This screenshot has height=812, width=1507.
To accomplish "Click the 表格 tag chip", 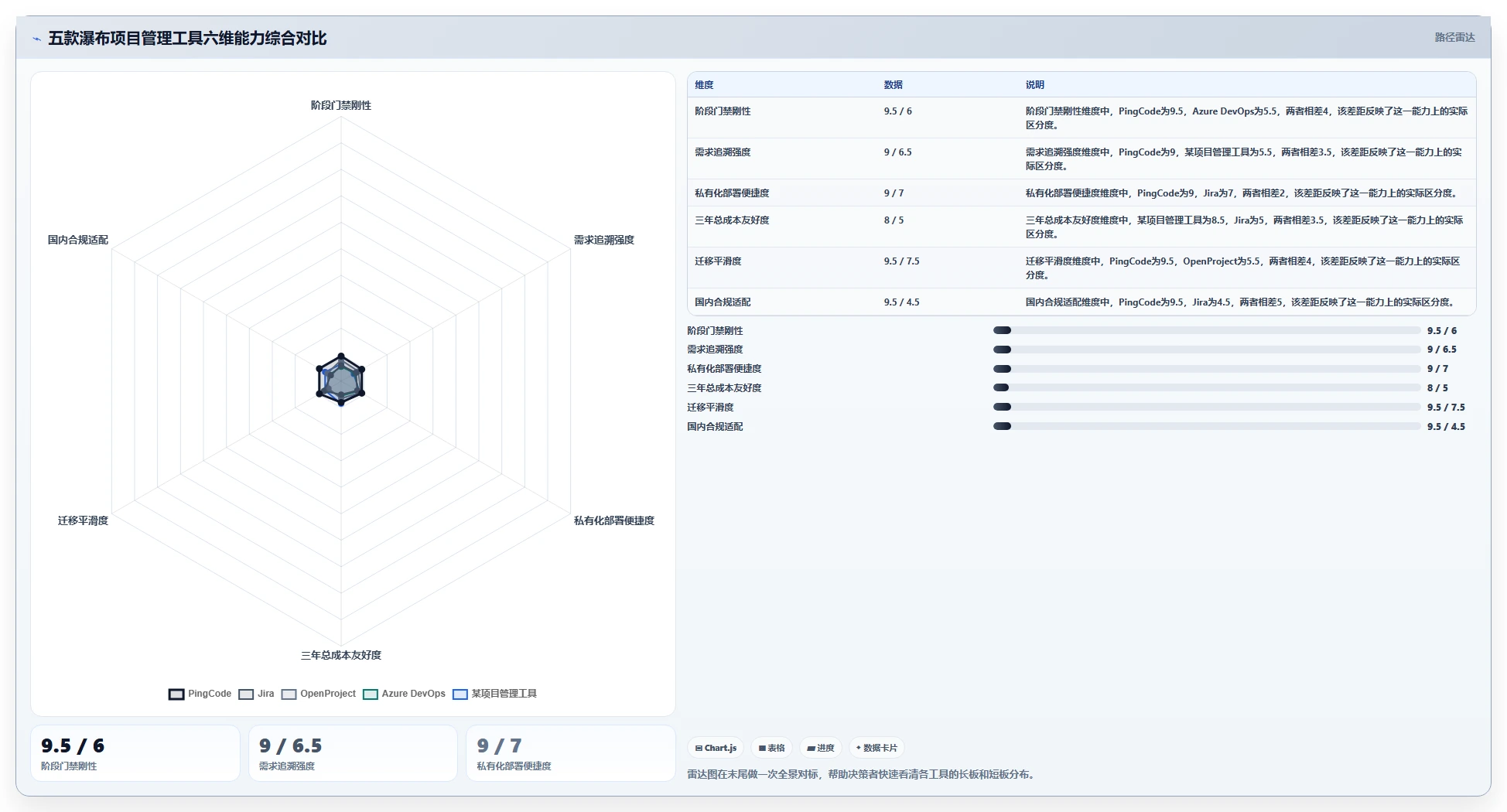I will [771, 748].
